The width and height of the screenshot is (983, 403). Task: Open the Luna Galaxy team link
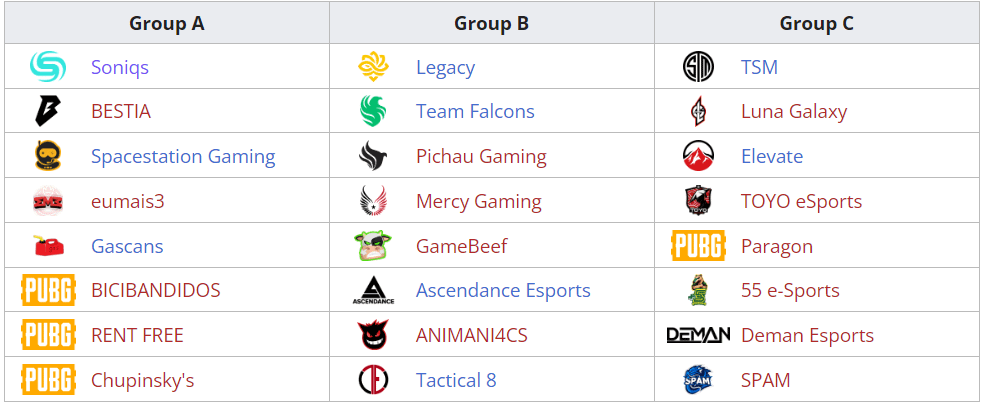(x=793, y=111)
